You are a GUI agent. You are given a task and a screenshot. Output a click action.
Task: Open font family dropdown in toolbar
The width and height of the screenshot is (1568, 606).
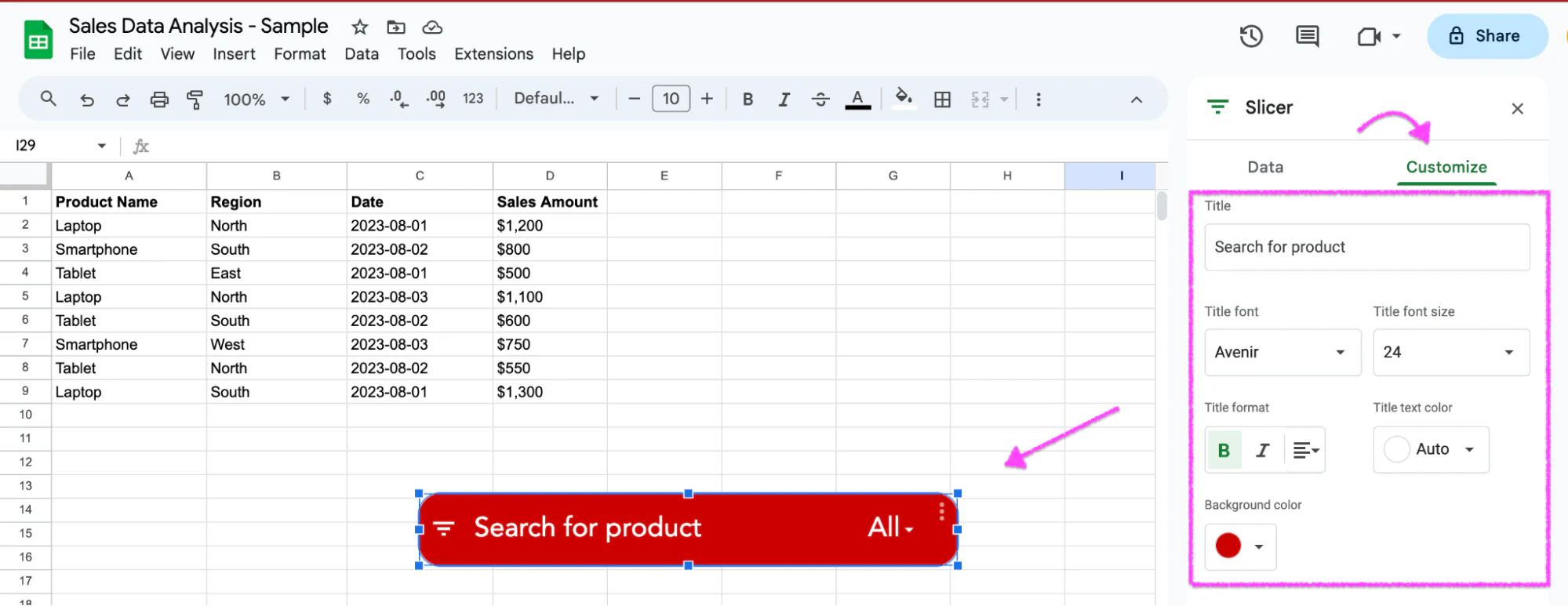pos(556,99)
